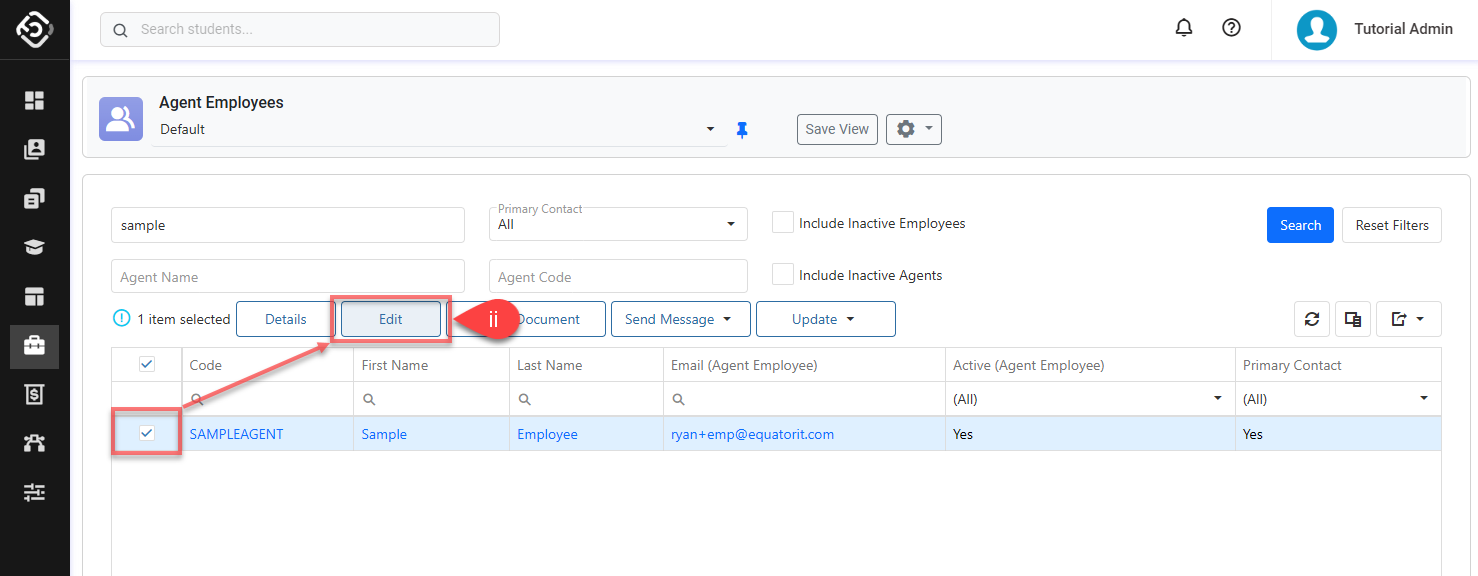Click the notifications bell icon
Image resolution: width=1478 pixels, height=576 pixels.
click(1184, 28)
